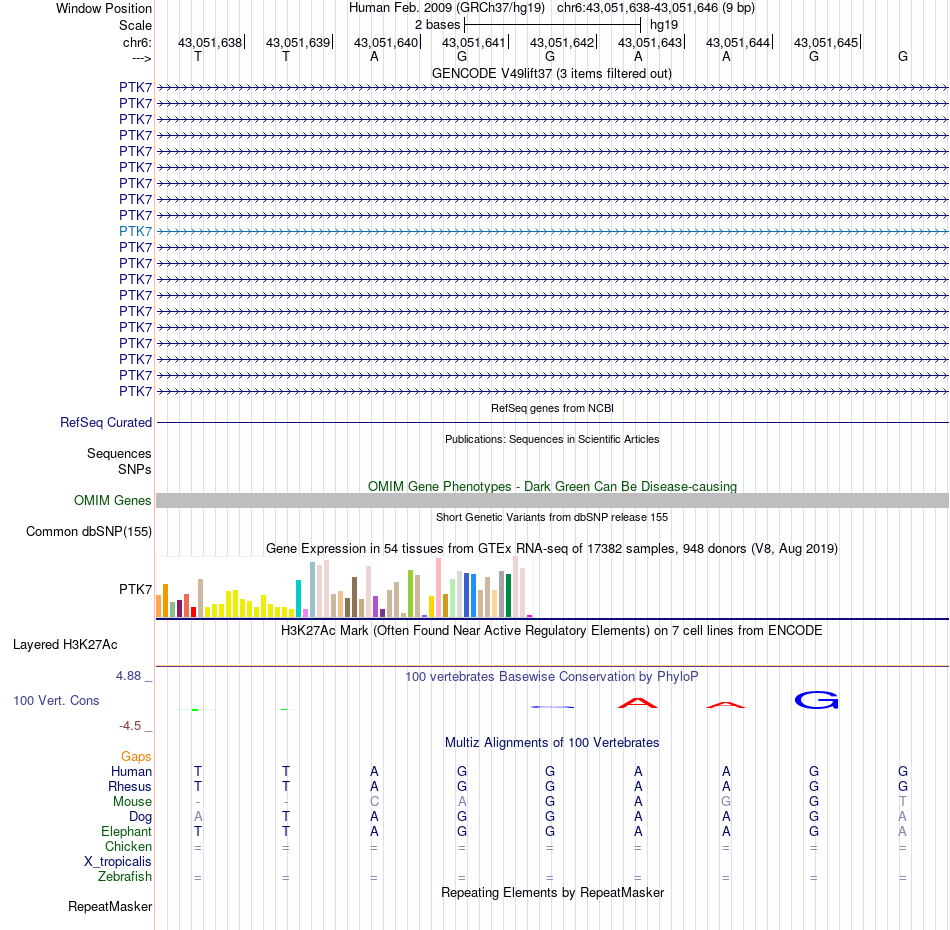The width and height of the screenshot is (950, 930).
Task: Click the Chicken species label
Action: point(128,846)
